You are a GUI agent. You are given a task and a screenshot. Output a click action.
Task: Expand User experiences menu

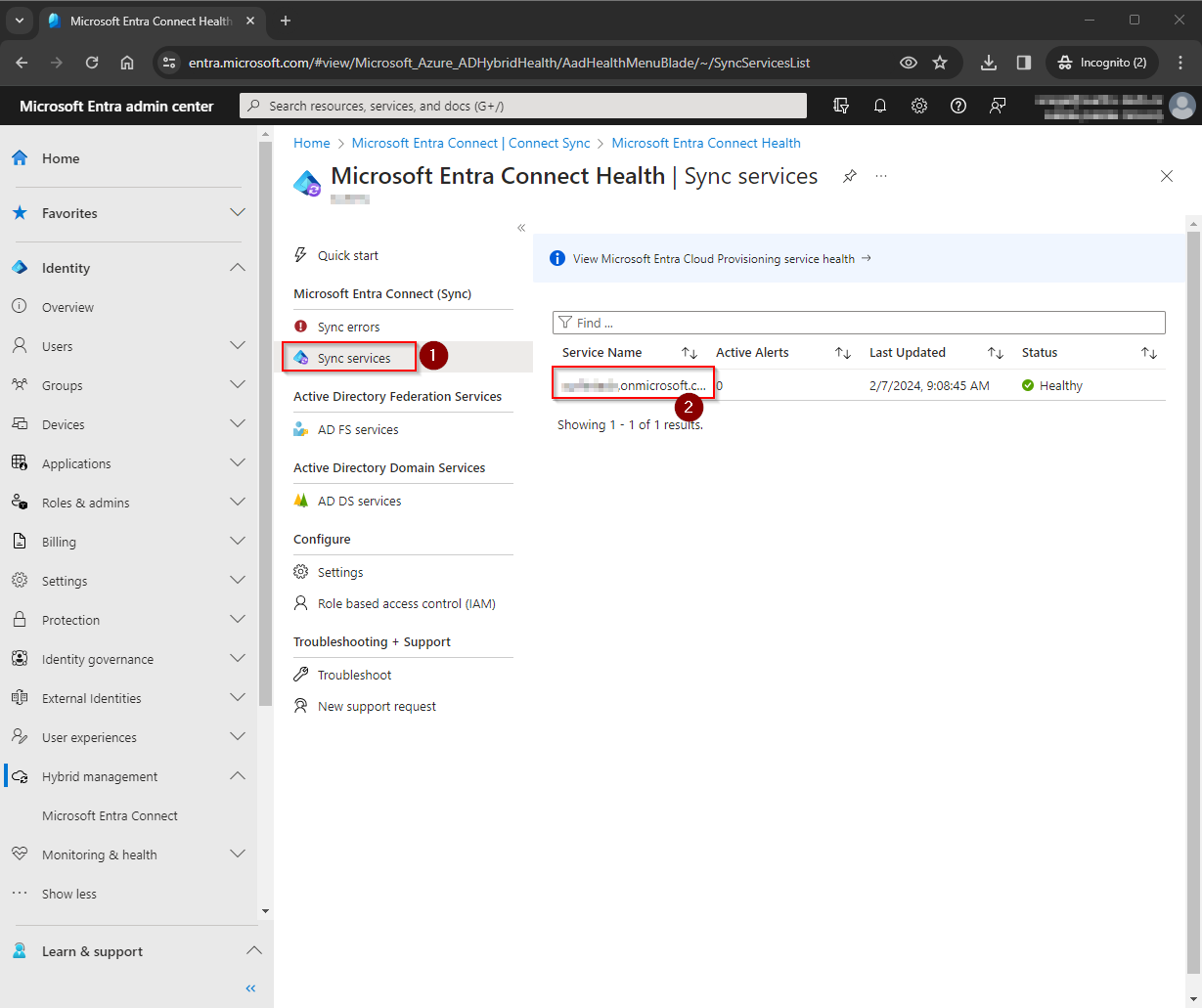pos(237,736)
